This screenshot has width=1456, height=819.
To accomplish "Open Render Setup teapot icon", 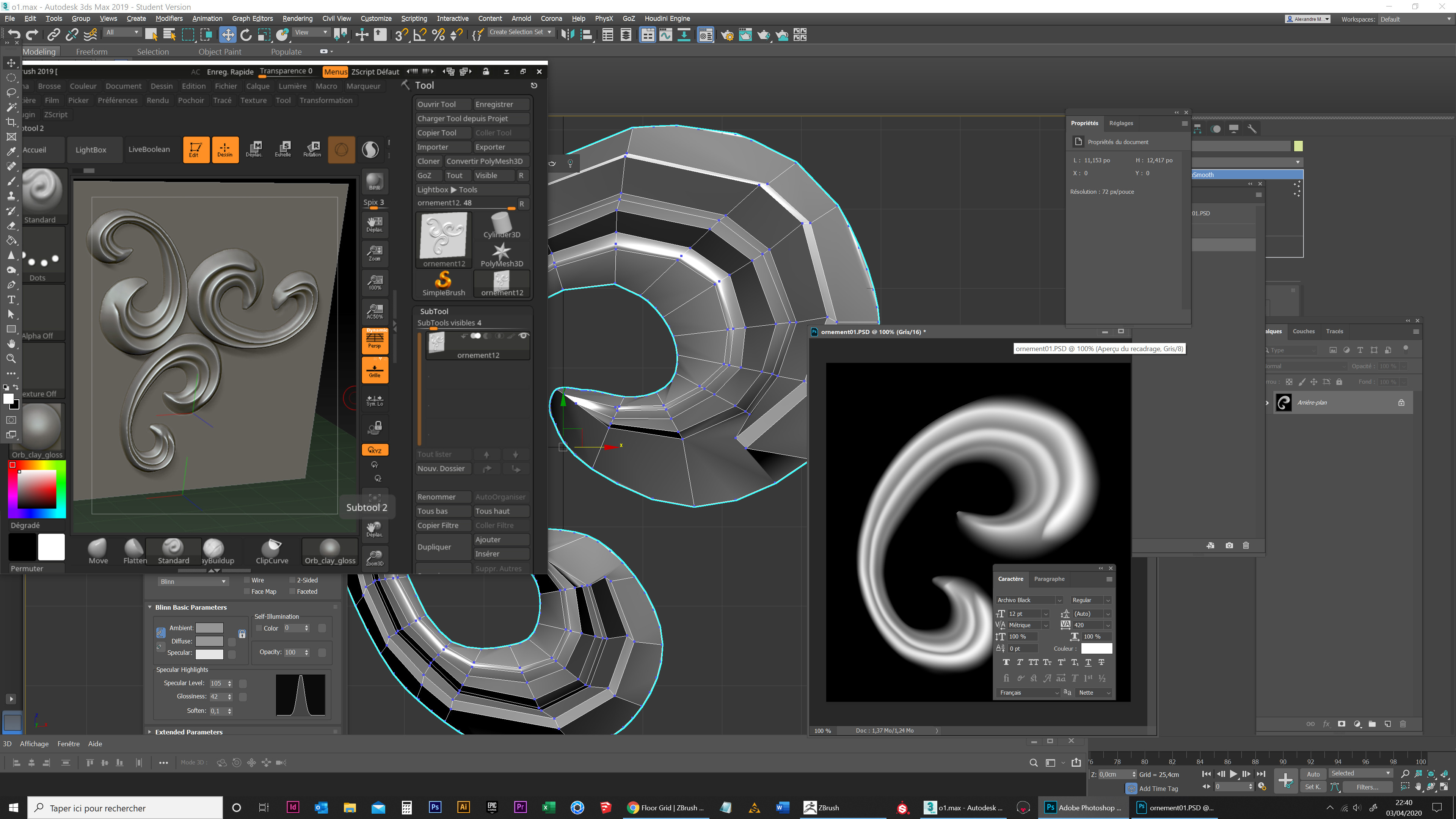I will [x=727, y=35].
